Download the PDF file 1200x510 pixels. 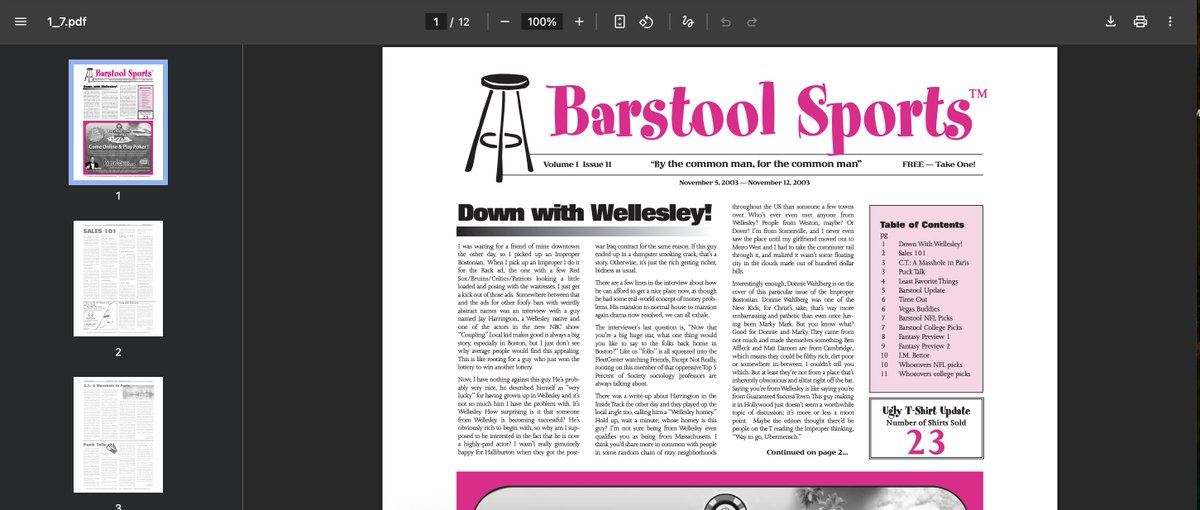[x=1110, y=22]
